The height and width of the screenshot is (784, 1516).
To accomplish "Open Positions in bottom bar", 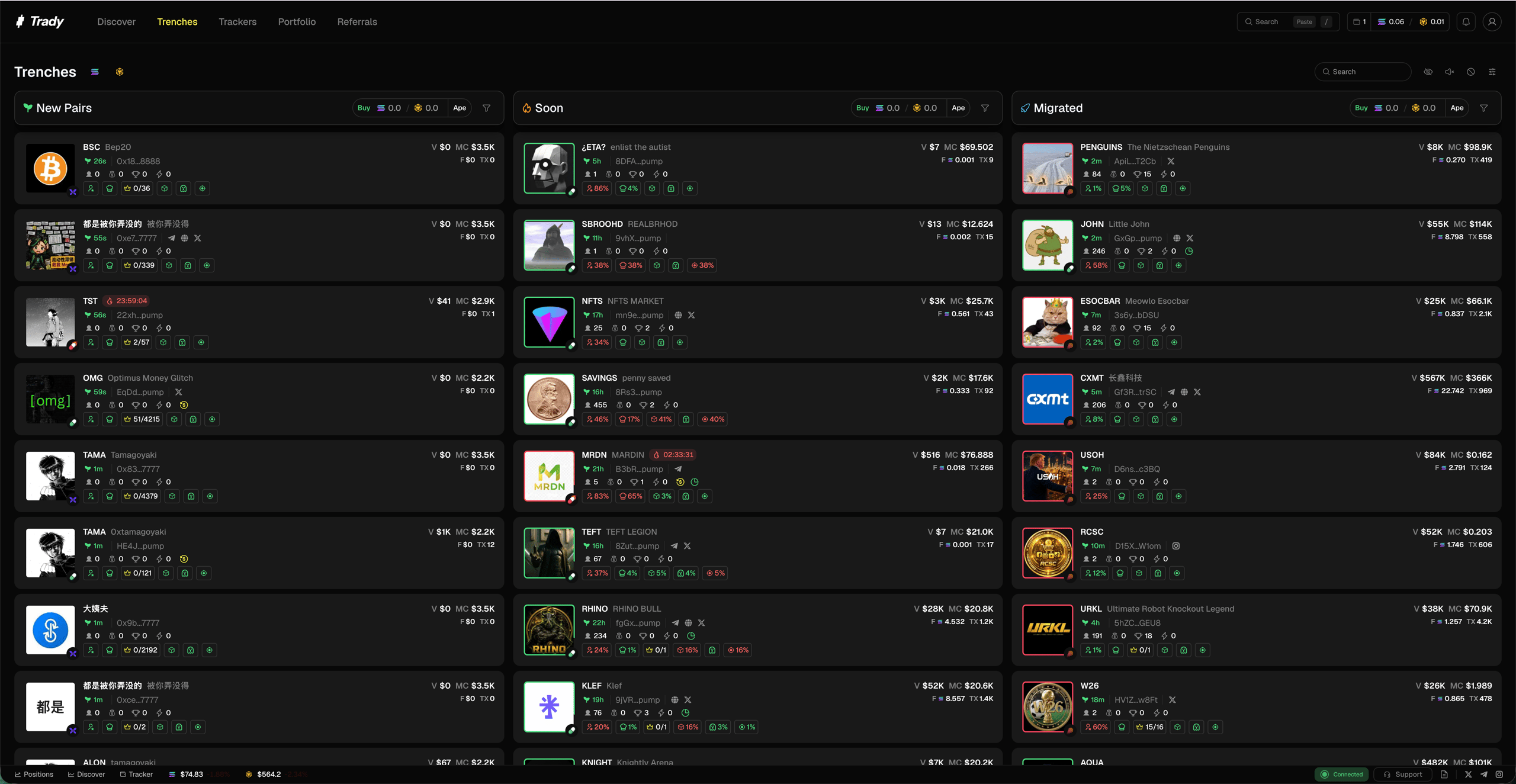I will (34, 775).
